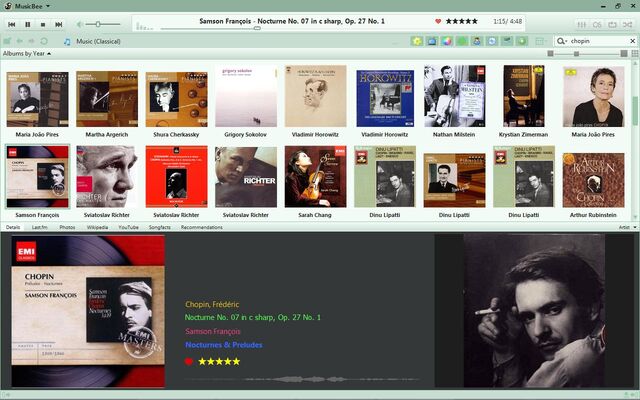Select the Martha Argerich album

pyautogui.click(x=107, y=99)
